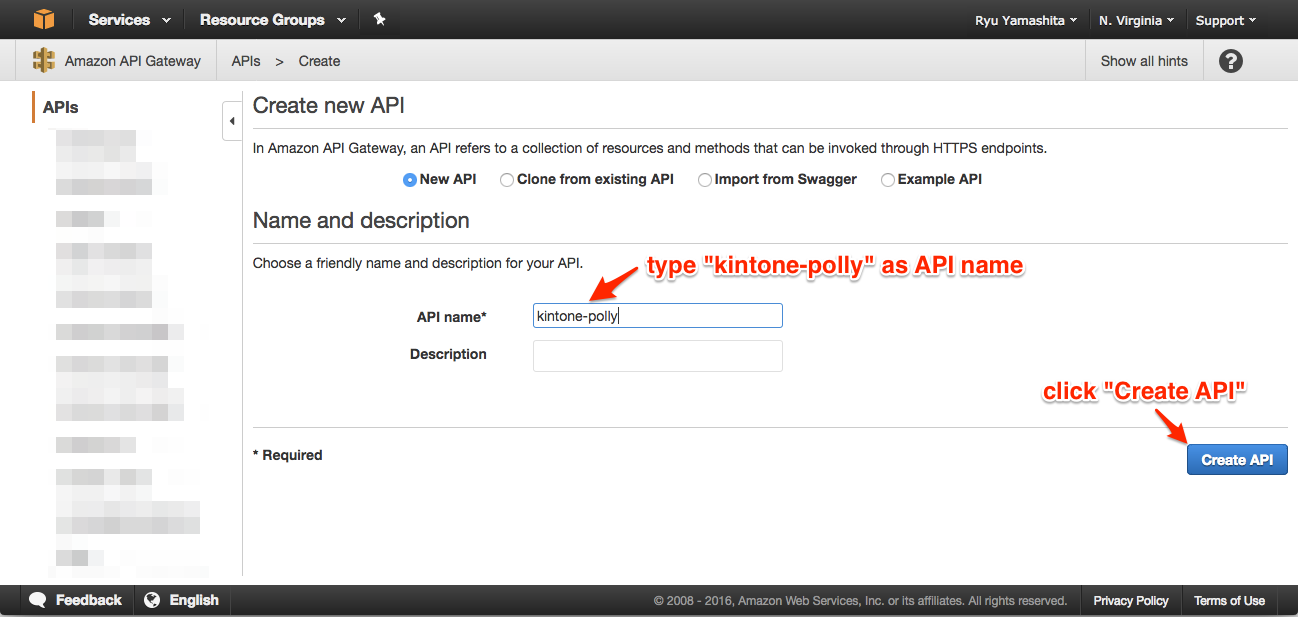Click the Feedback speech bubble icon
The image size is (1298, 617).
[x=38, y=600]
